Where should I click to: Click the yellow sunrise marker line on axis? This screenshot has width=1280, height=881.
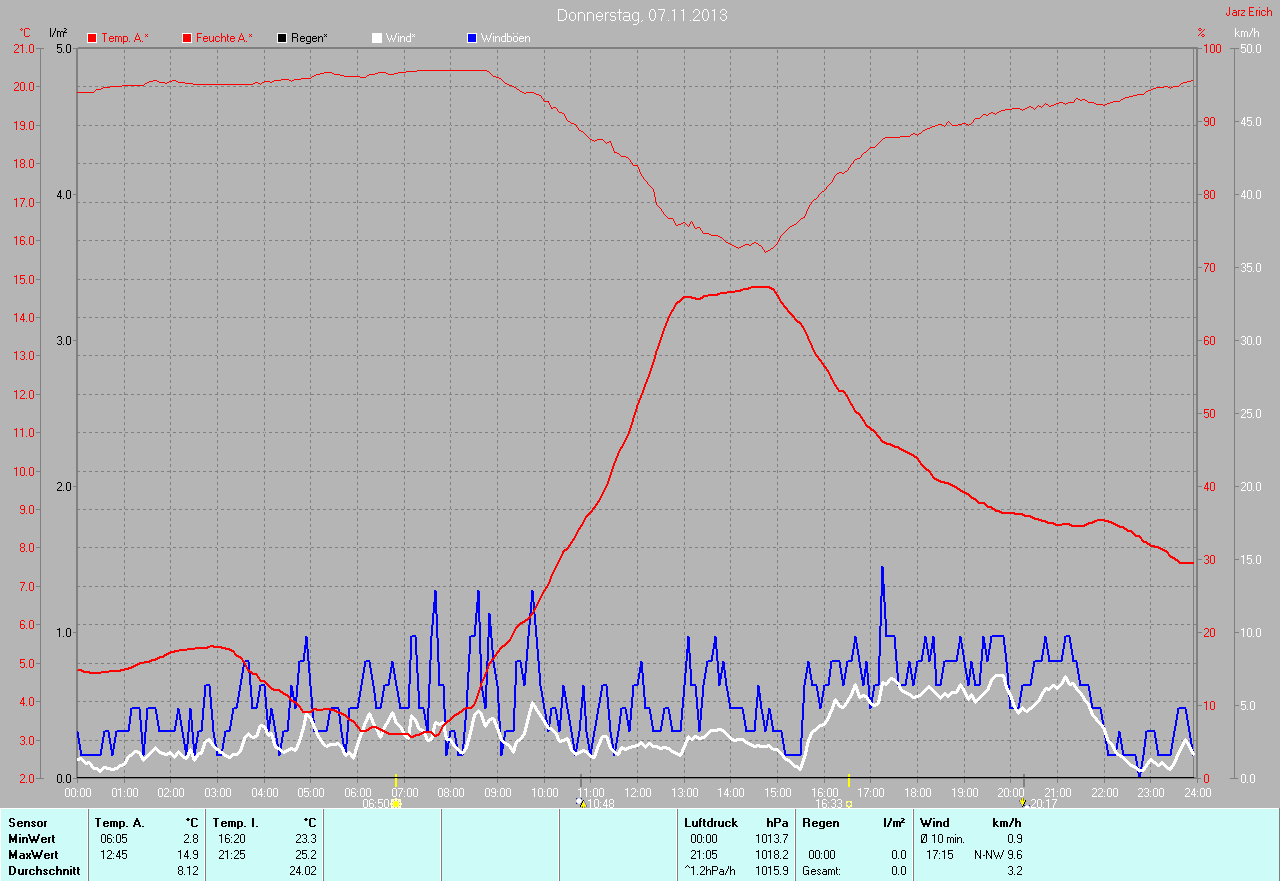397,780
